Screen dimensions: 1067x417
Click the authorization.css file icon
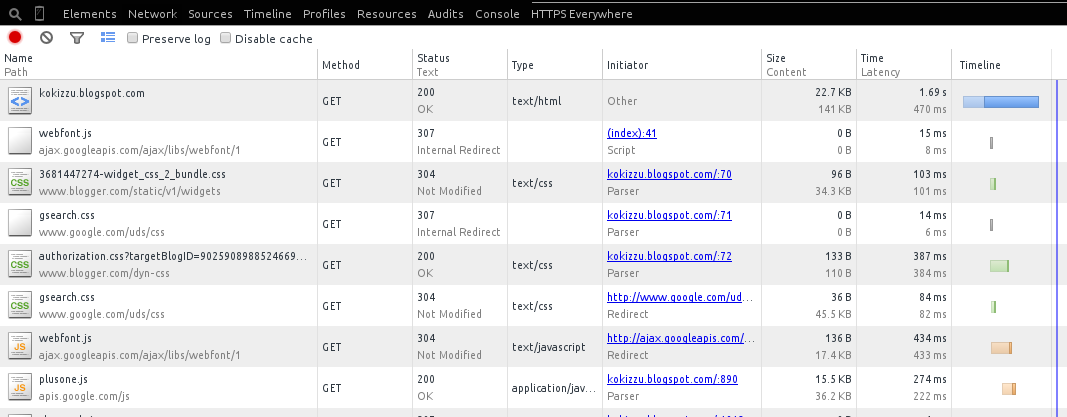20,265
